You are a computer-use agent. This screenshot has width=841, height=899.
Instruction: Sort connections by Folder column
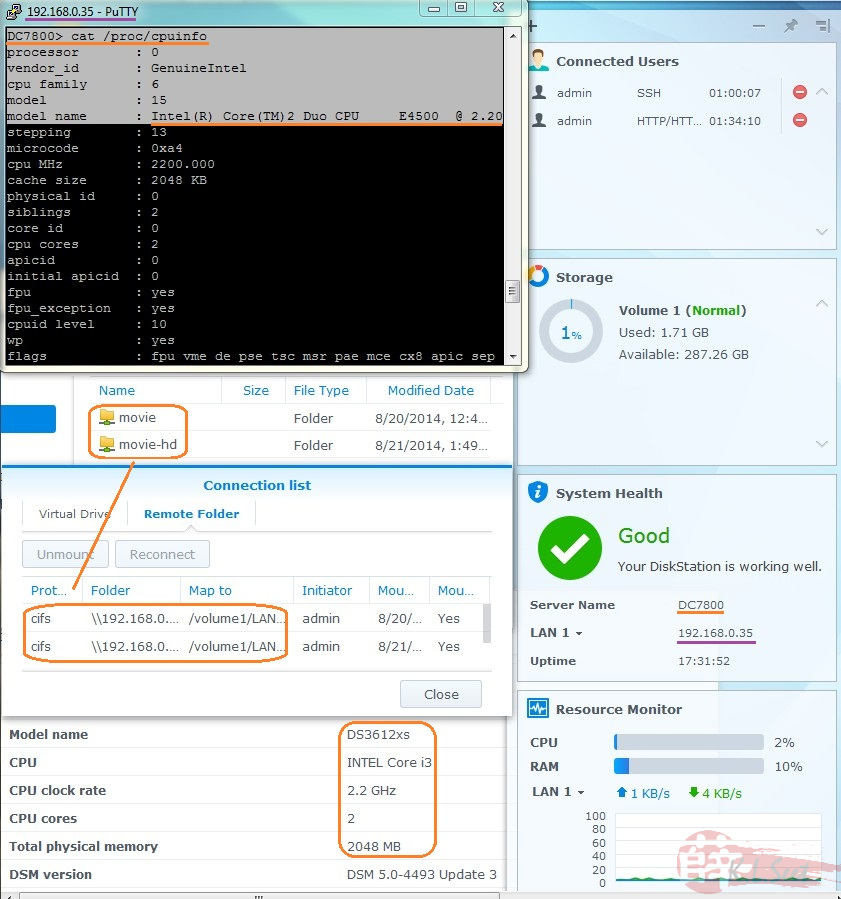pyautogui.click(x=131, y=591)
